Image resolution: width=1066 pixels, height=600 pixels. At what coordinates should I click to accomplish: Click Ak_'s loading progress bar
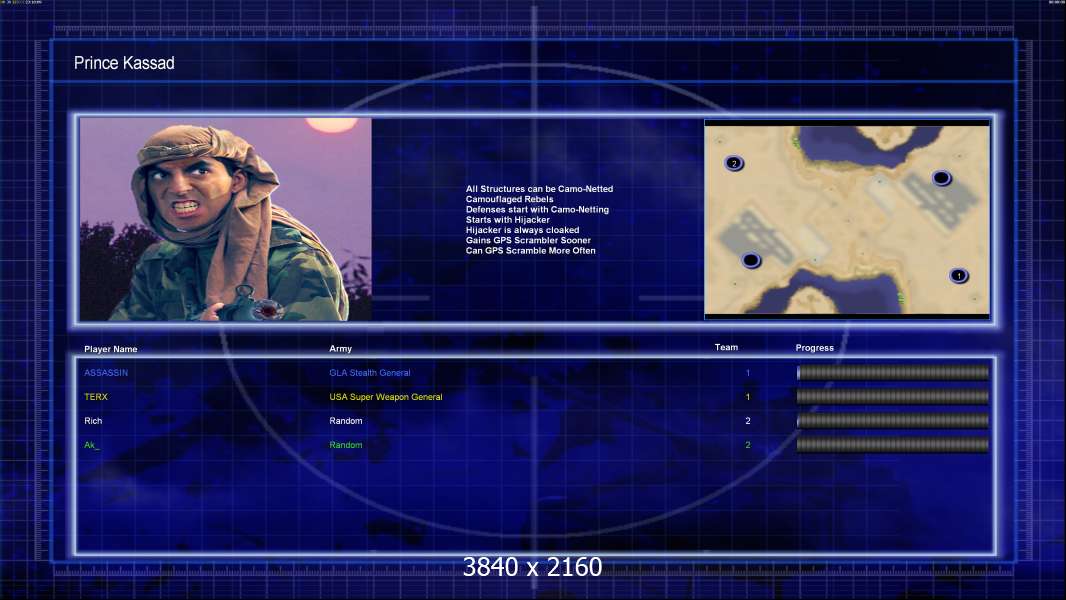[893, 445]
